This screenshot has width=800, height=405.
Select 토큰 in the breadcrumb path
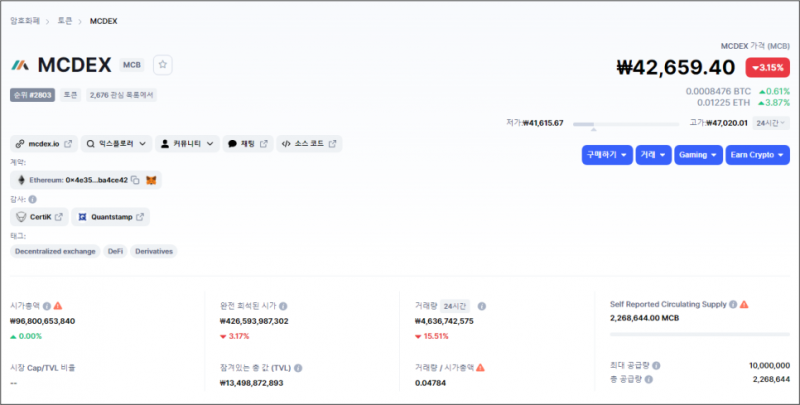coord(67,20)
